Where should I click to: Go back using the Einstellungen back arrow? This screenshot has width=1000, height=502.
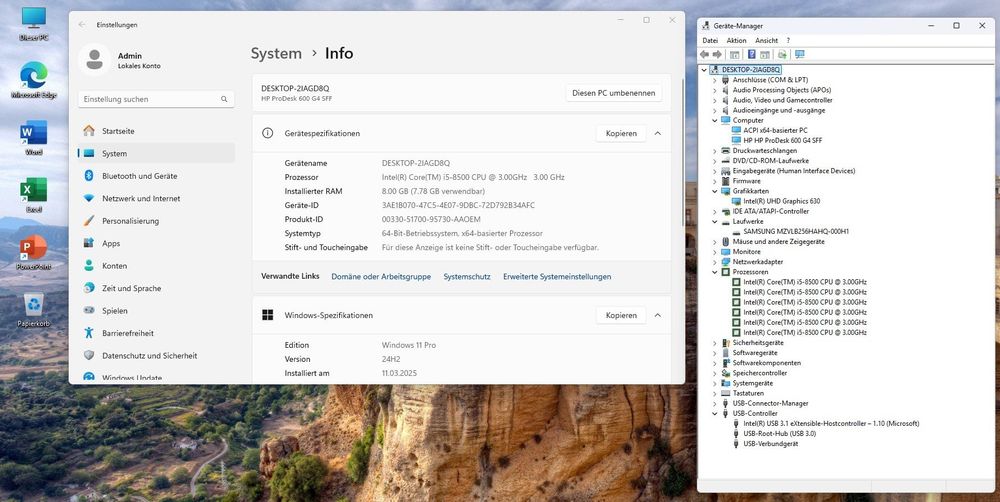coord(82,24)
